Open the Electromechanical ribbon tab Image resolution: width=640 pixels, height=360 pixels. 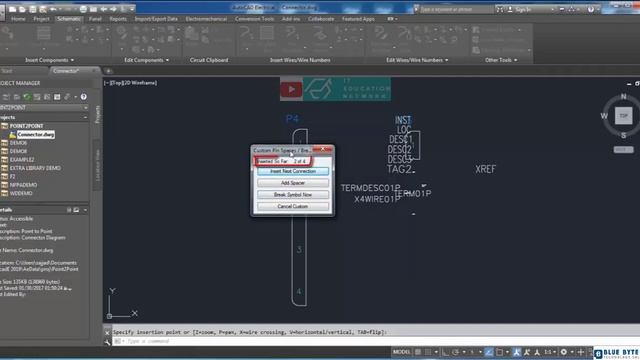(206, 19)
